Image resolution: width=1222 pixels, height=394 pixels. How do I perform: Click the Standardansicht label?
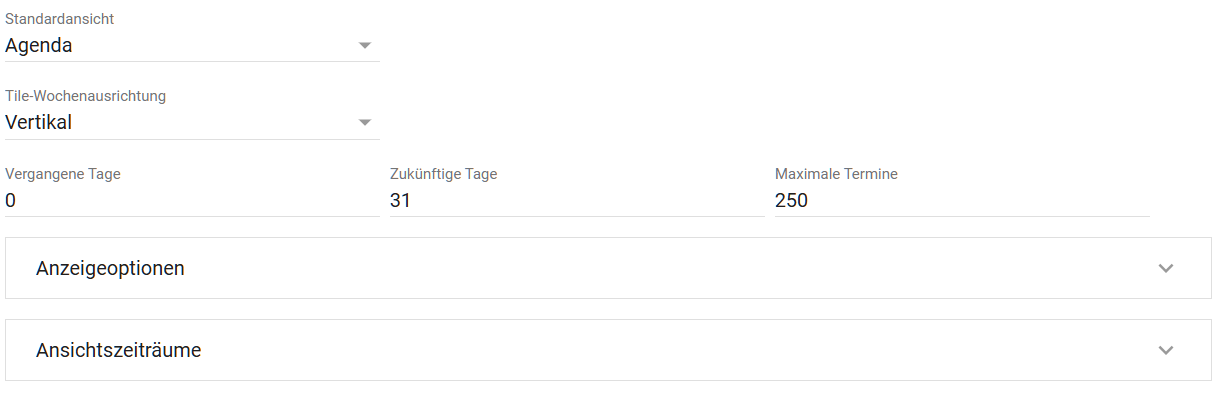pyautogui.click(x=59, y=19)
